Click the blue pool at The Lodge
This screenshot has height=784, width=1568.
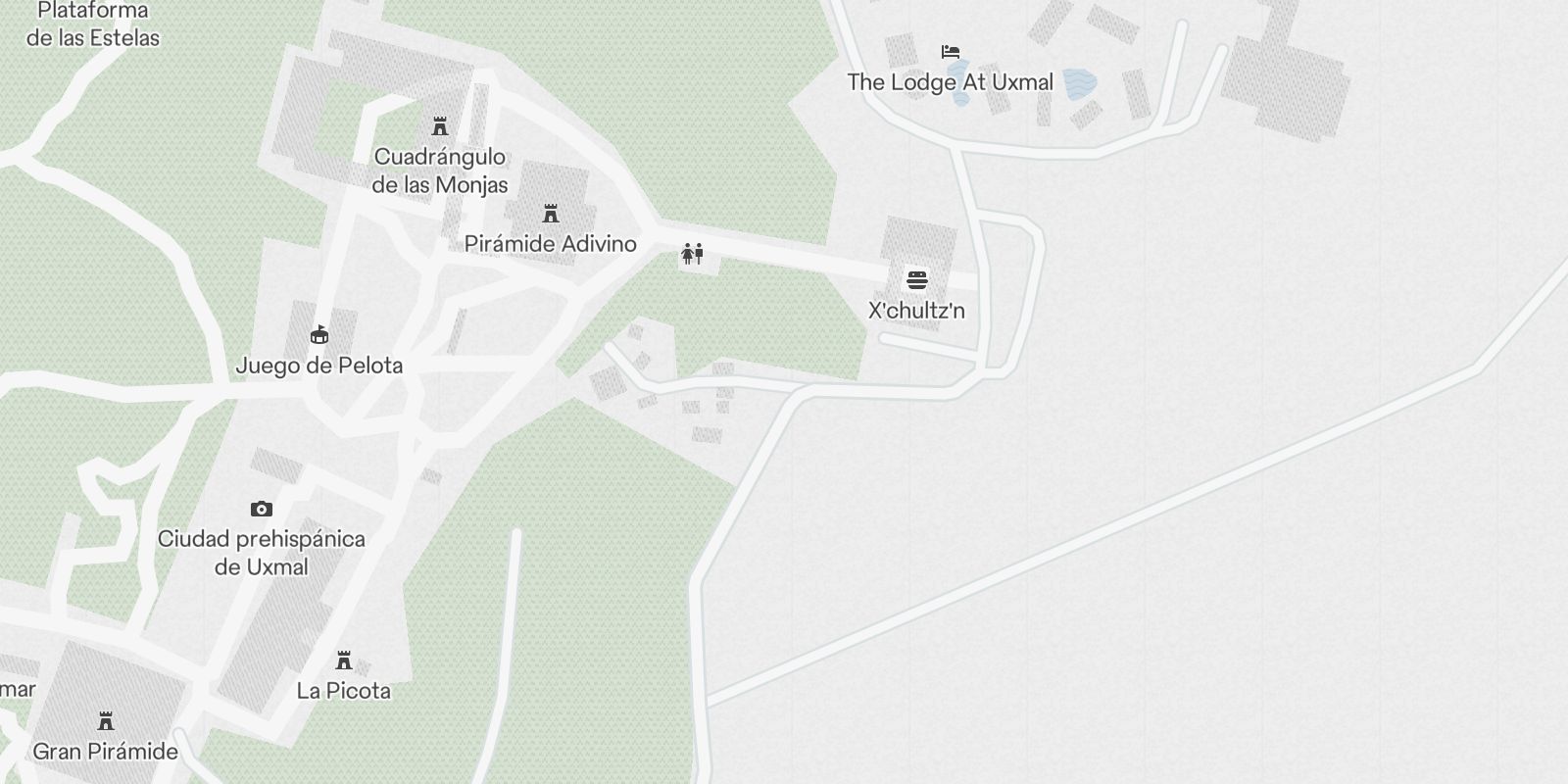(1079, 82)
